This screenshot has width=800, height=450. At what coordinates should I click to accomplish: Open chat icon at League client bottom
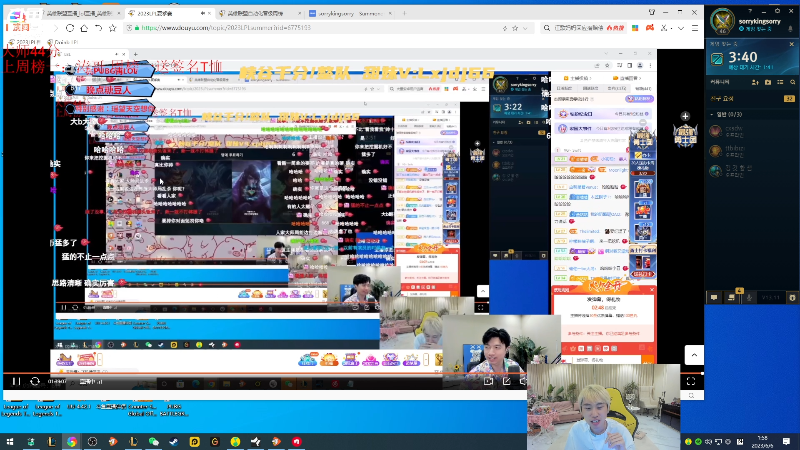[714, 297]
